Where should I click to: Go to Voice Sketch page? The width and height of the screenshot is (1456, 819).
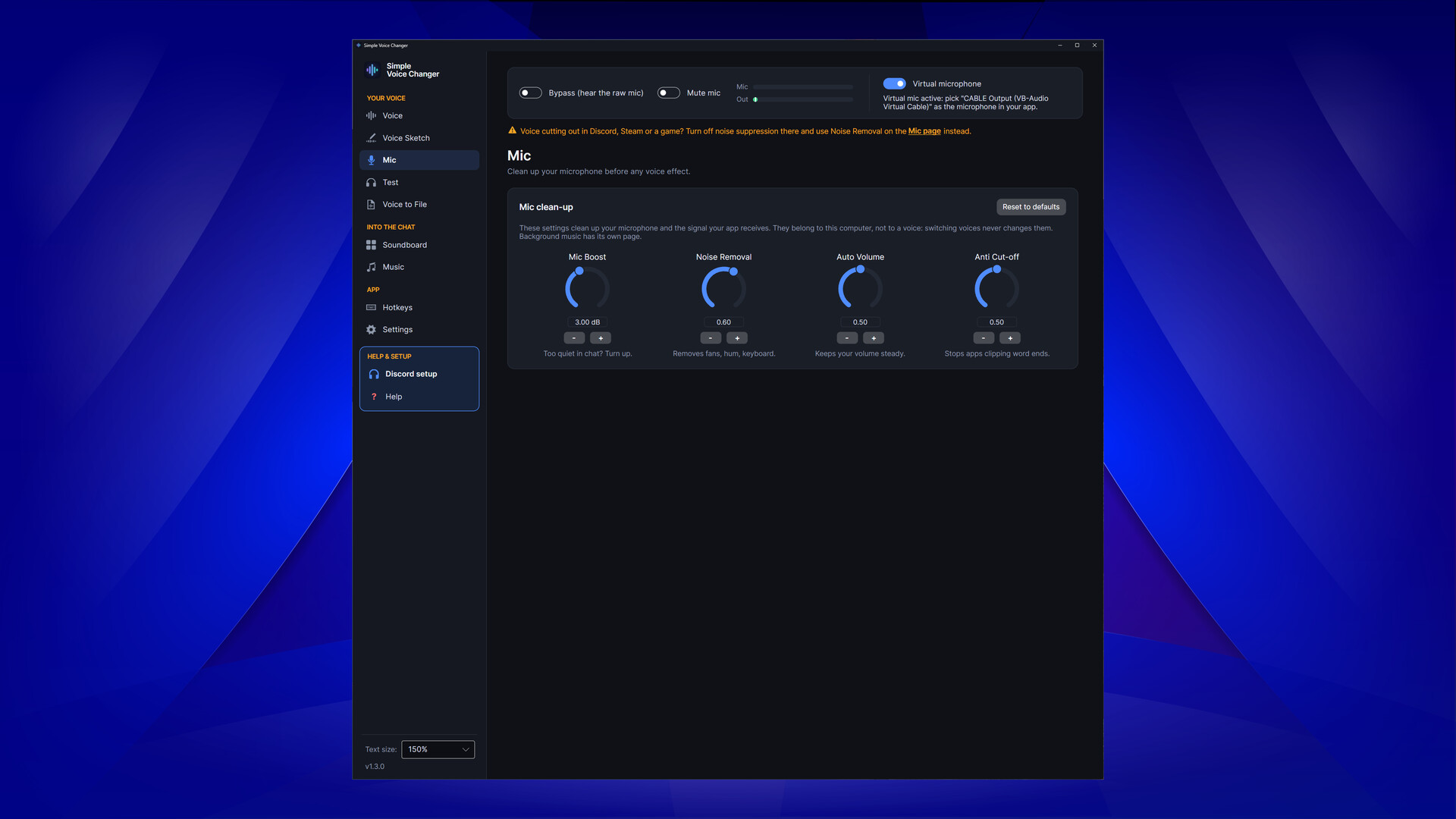419,138
